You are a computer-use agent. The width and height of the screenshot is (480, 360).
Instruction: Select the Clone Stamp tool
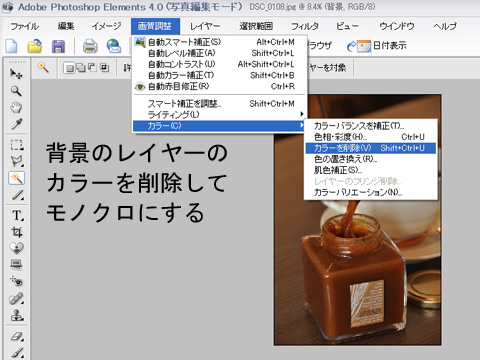(x=16, y=315)
